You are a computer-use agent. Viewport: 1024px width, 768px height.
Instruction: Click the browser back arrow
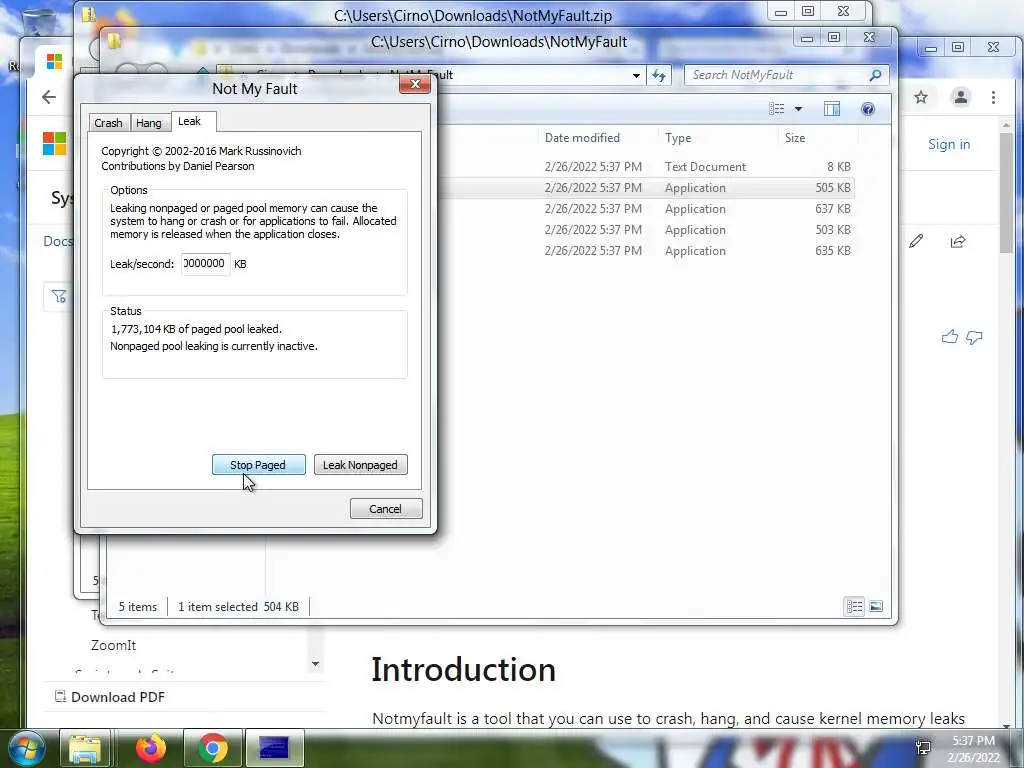[x=49, y=97]
